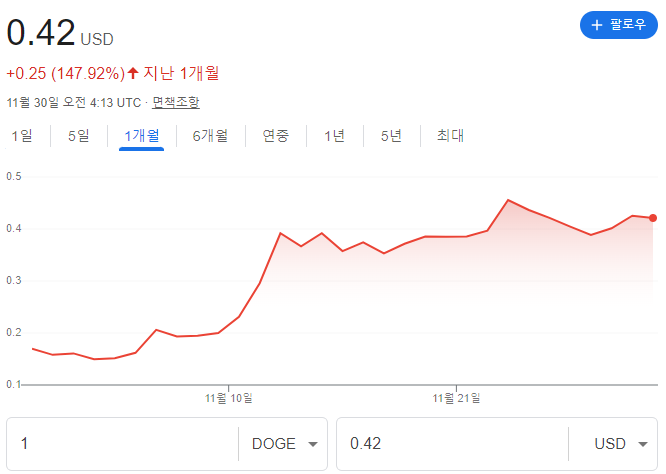Click the large 0.42 price value
Viewport: 666px width, 474px height.
(41, 33)
